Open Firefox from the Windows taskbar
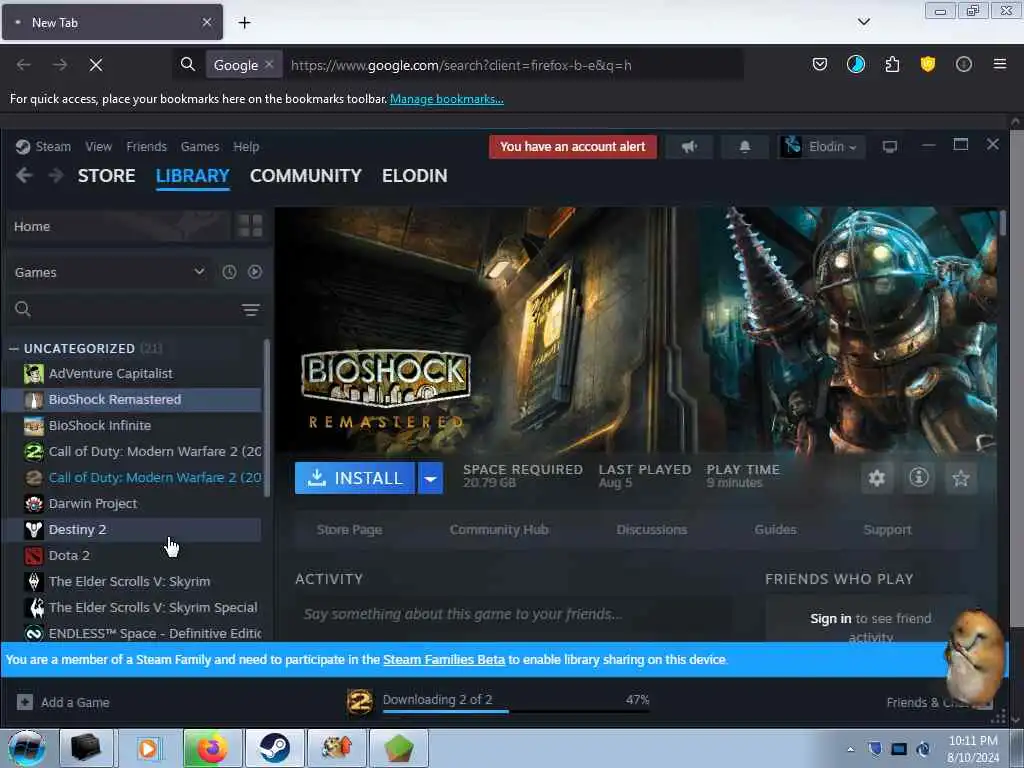The height and width of the screenshot is (768, 1024). coord(212,748)
